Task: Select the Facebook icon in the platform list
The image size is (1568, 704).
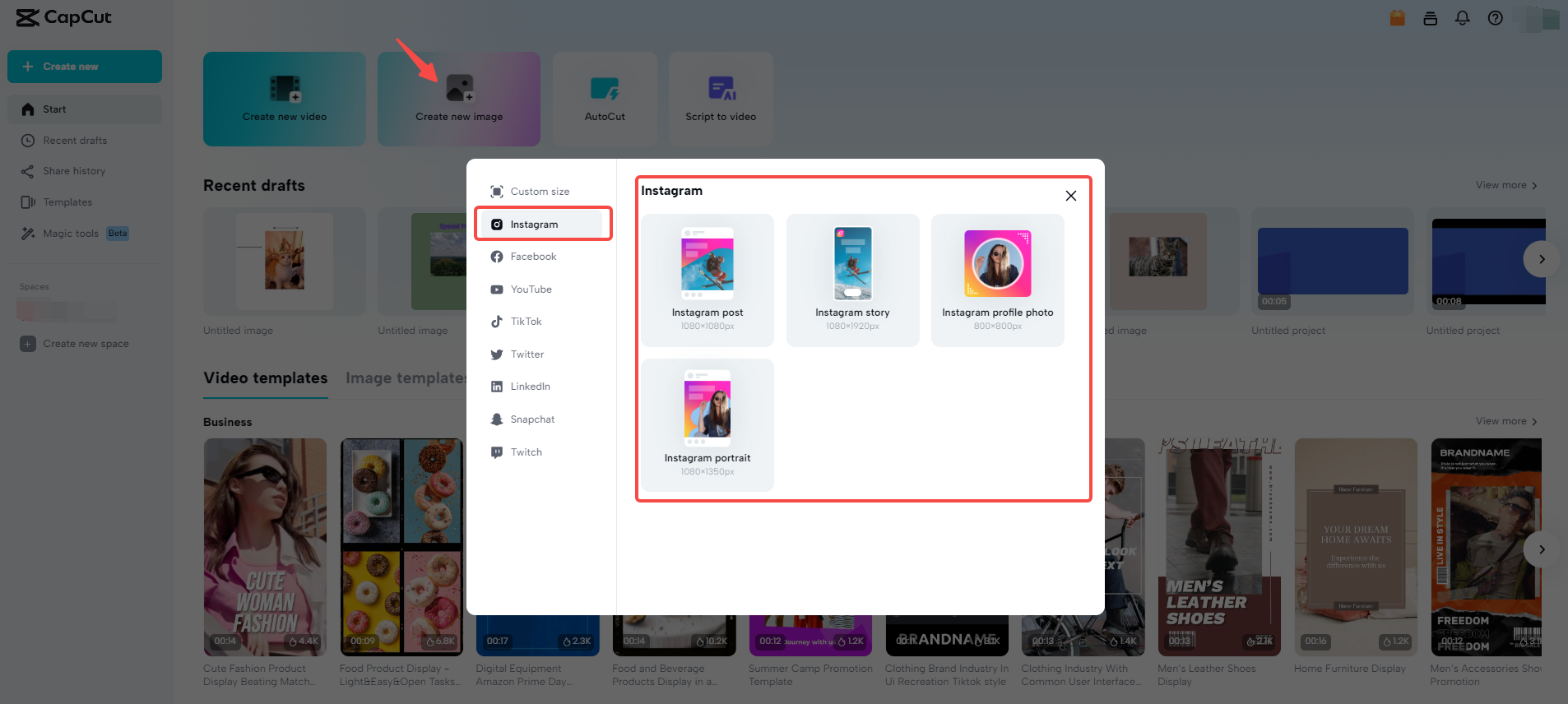Action: coord(497,257)
